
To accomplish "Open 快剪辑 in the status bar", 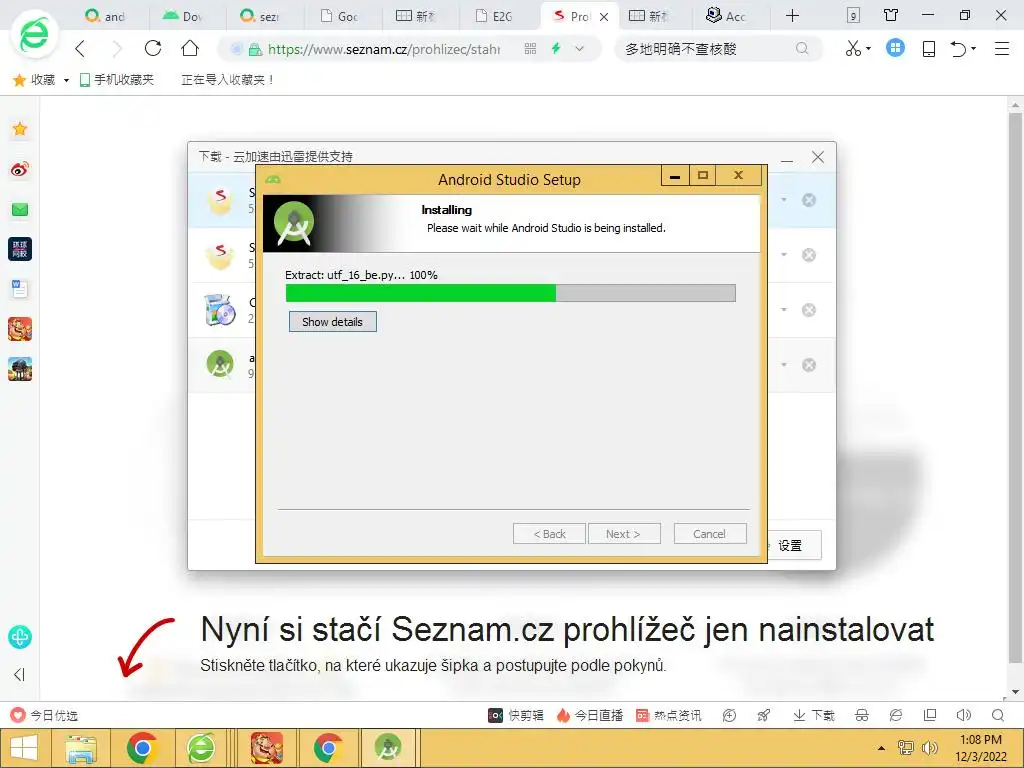I will click(x=516, y=715).
